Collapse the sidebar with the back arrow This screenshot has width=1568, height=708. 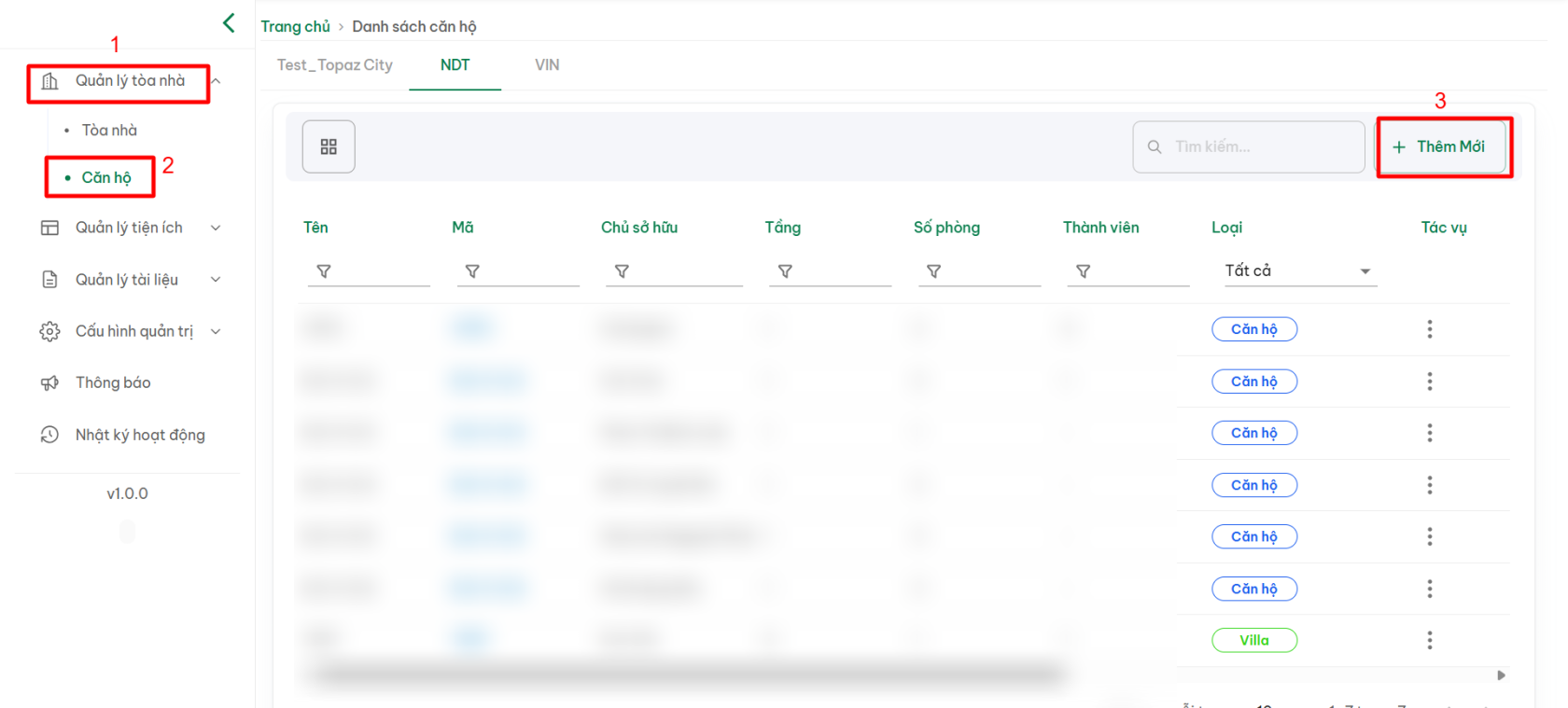pos(229,23)
